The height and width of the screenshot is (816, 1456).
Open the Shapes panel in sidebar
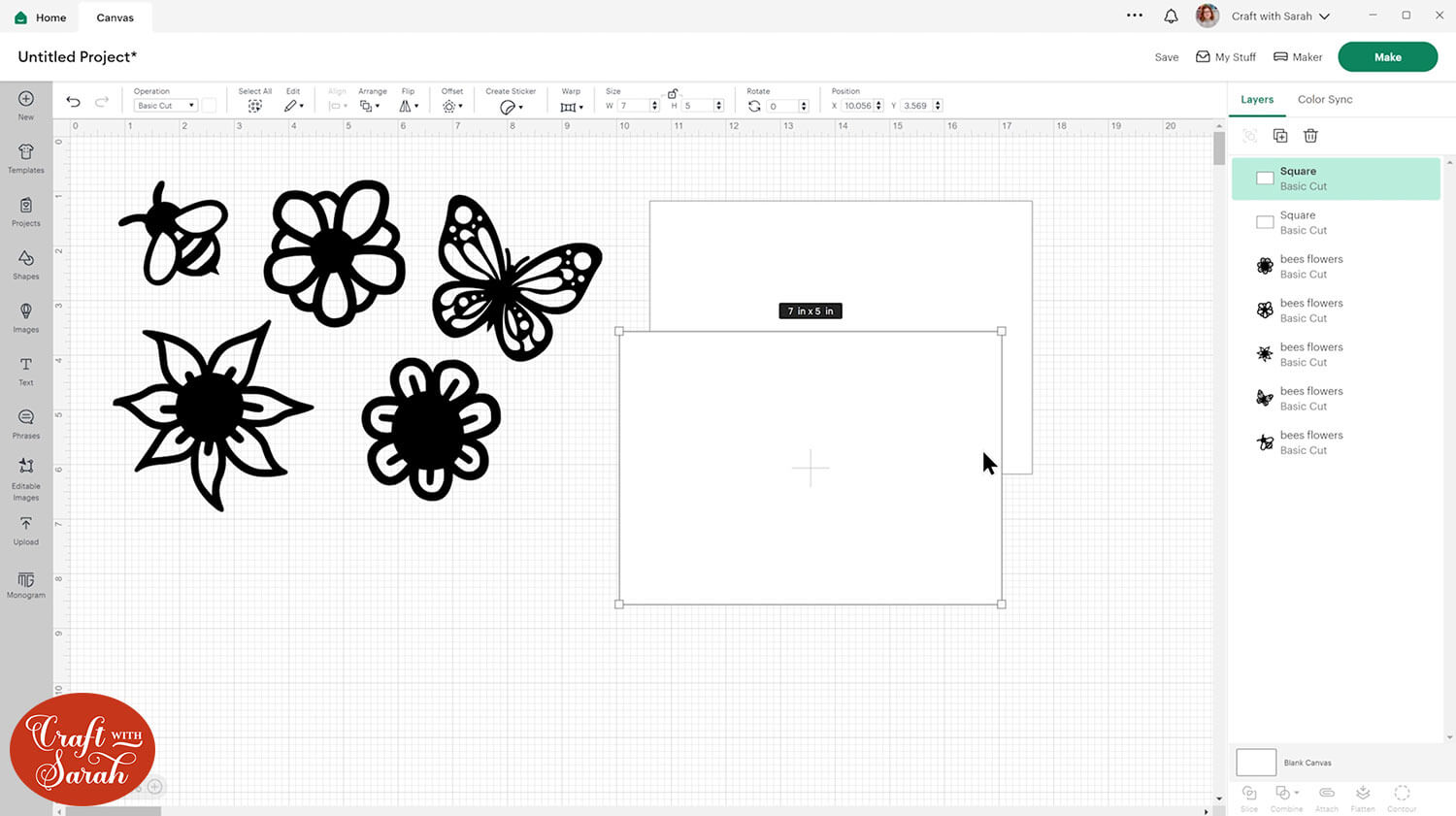pos(26,263)
